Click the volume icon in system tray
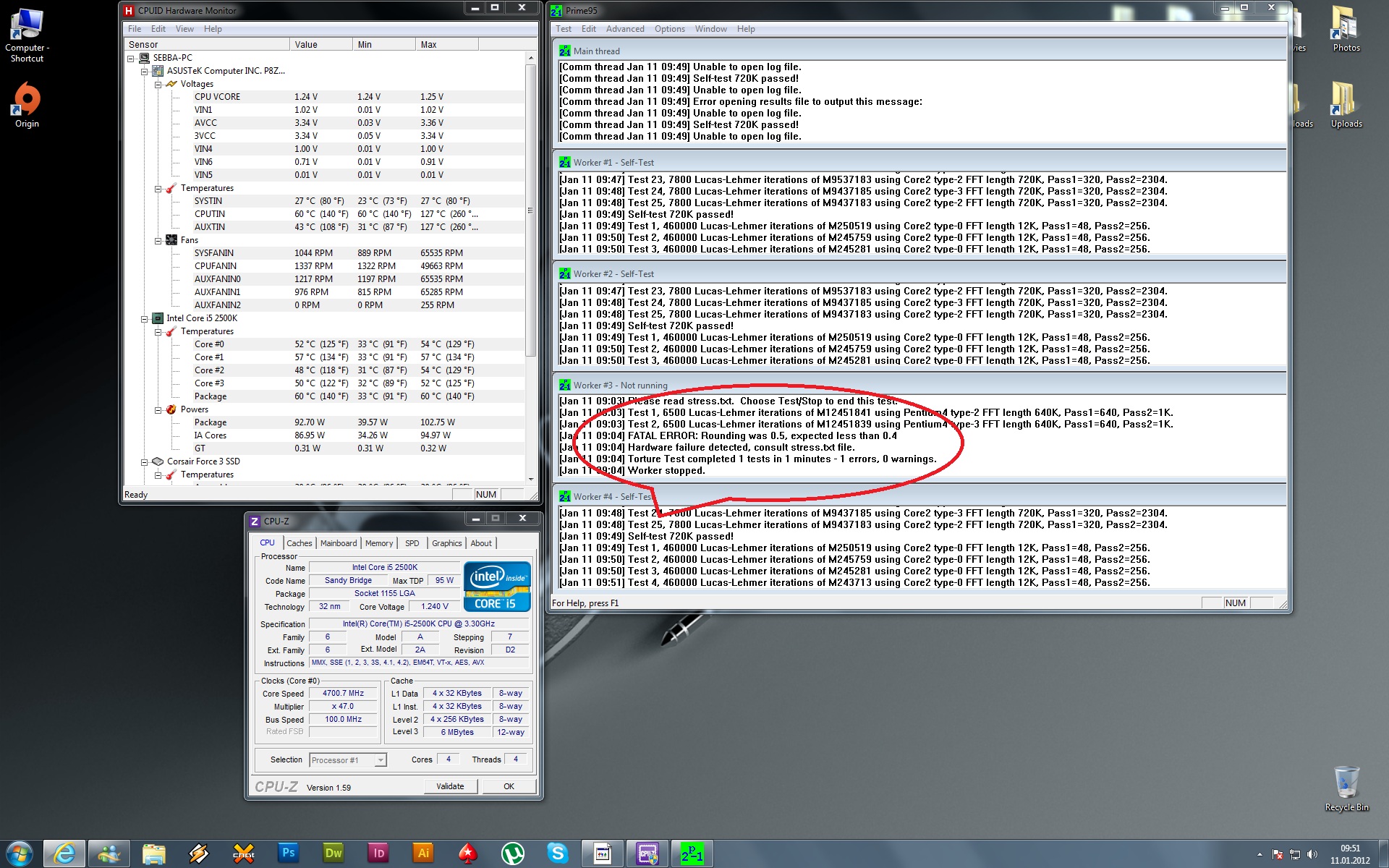 (x=1312, y=854)
